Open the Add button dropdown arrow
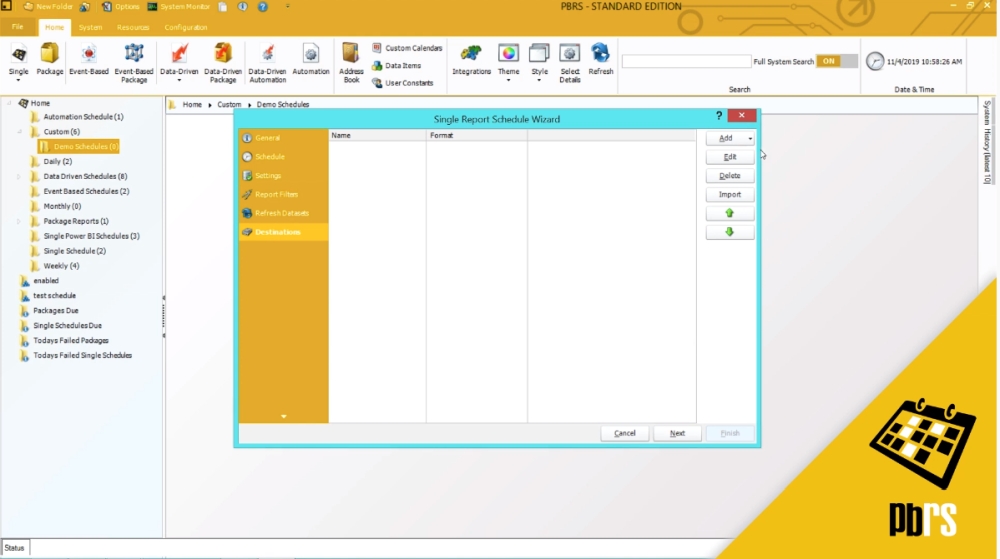The image size is (1000, 559). 750,138
